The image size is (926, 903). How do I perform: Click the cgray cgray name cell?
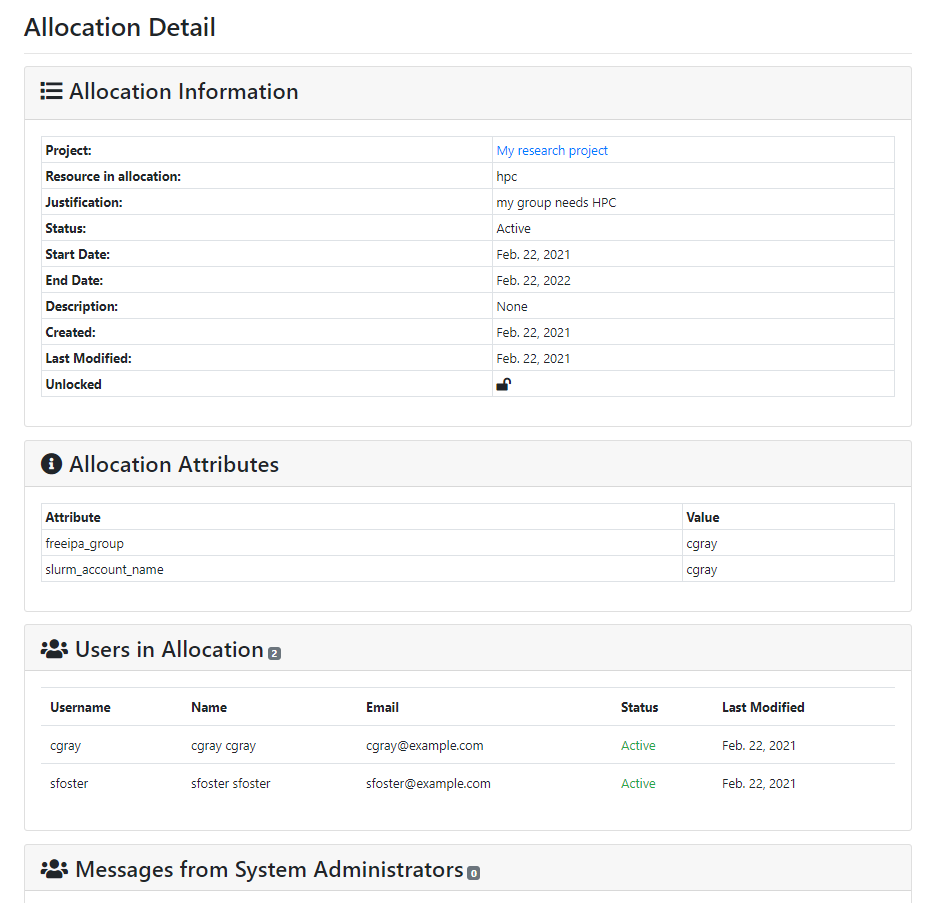(223, 745)
